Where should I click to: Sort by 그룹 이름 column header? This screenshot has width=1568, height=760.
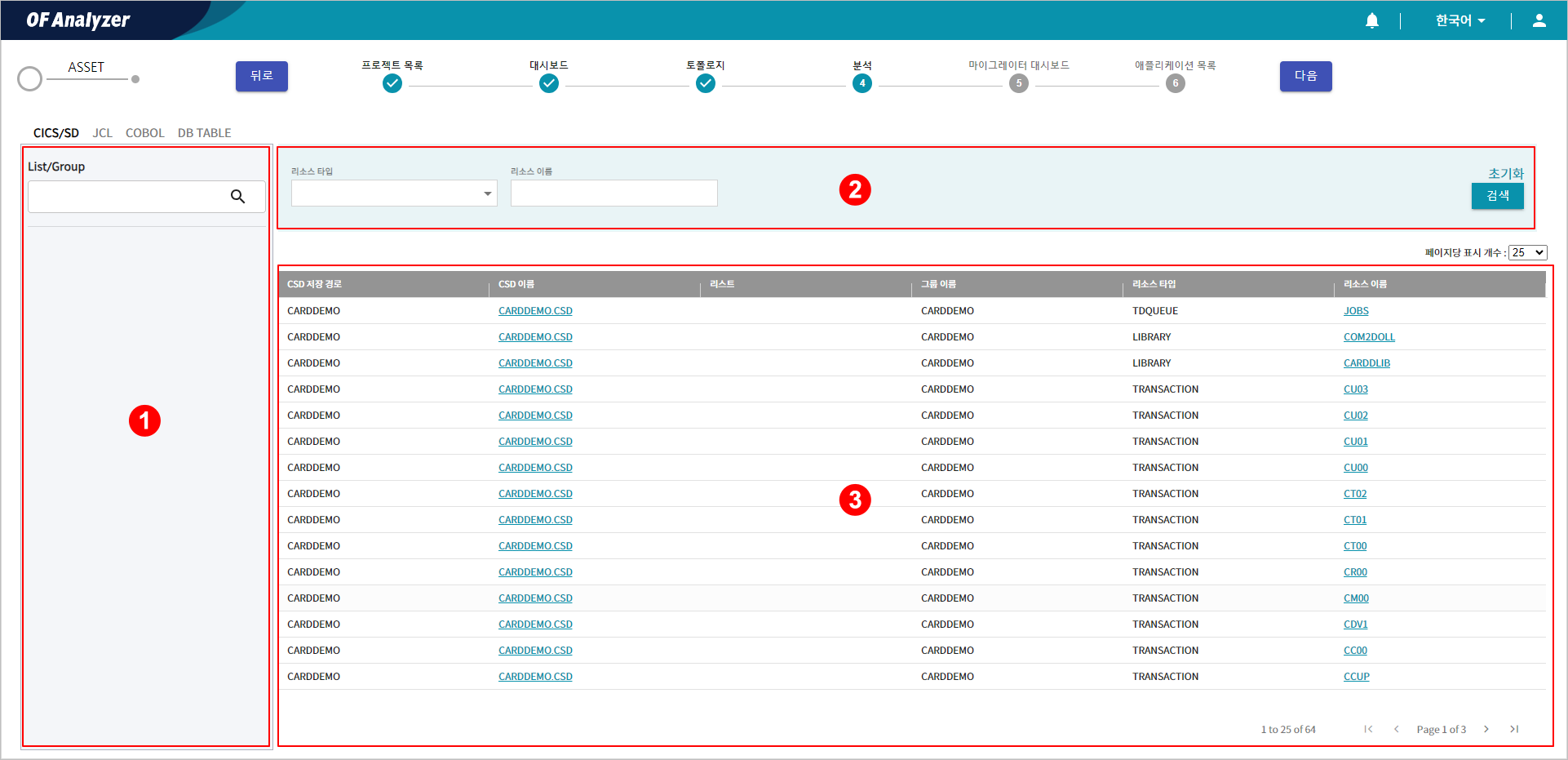(938, 284)
